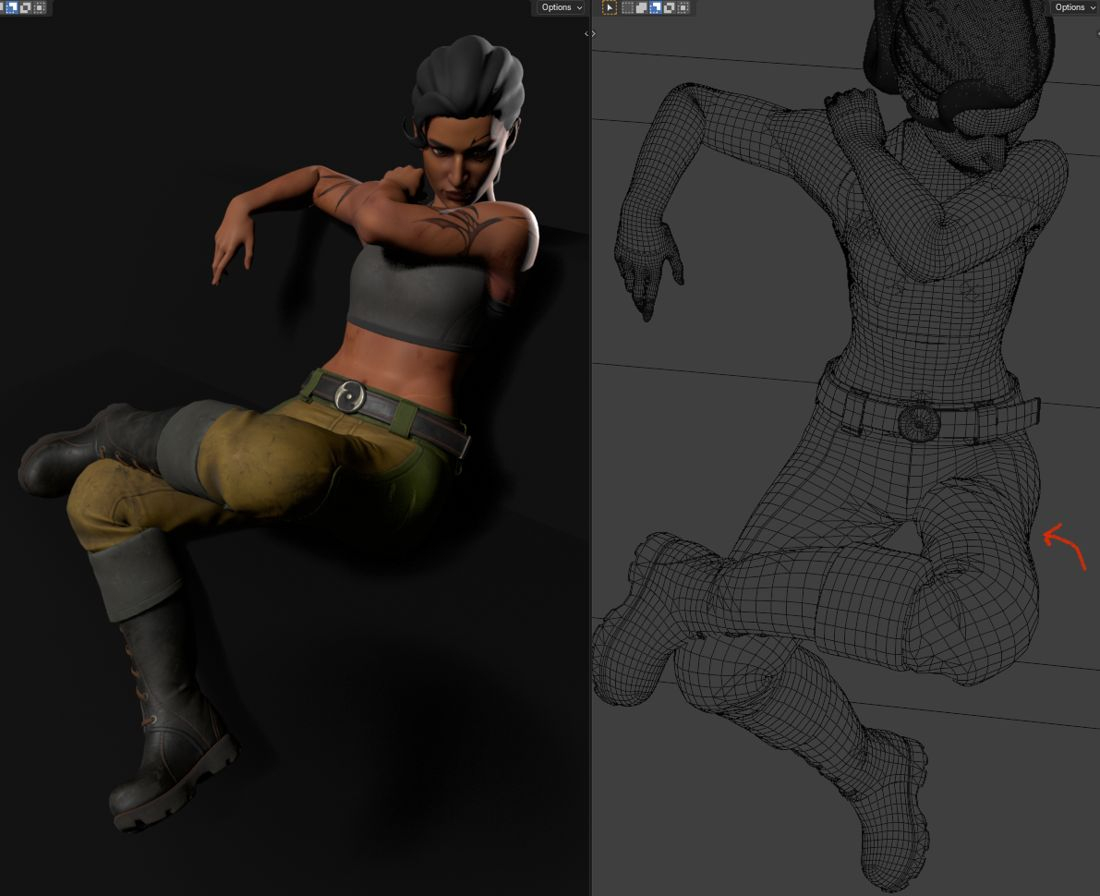Click active blue Subtract mode icon in the left viewport
Screen dimensions: 1100x896
tap(12, 8)
